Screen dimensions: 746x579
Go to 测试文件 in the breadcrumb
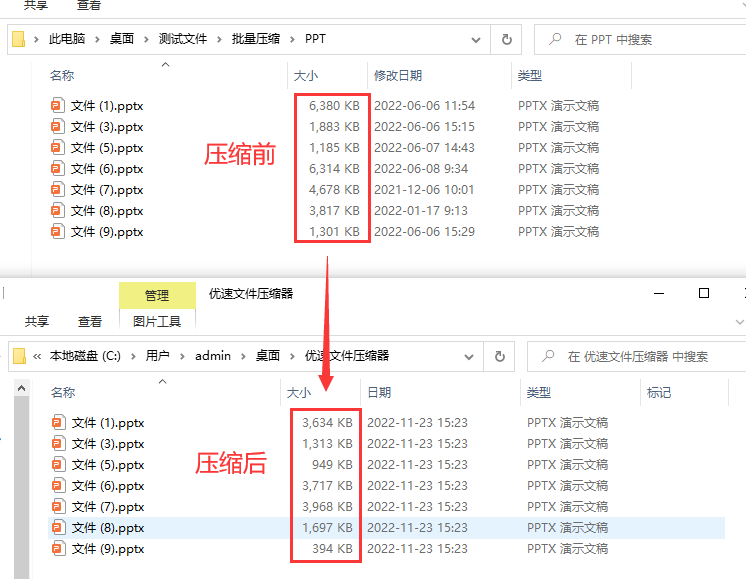(183, 39)
